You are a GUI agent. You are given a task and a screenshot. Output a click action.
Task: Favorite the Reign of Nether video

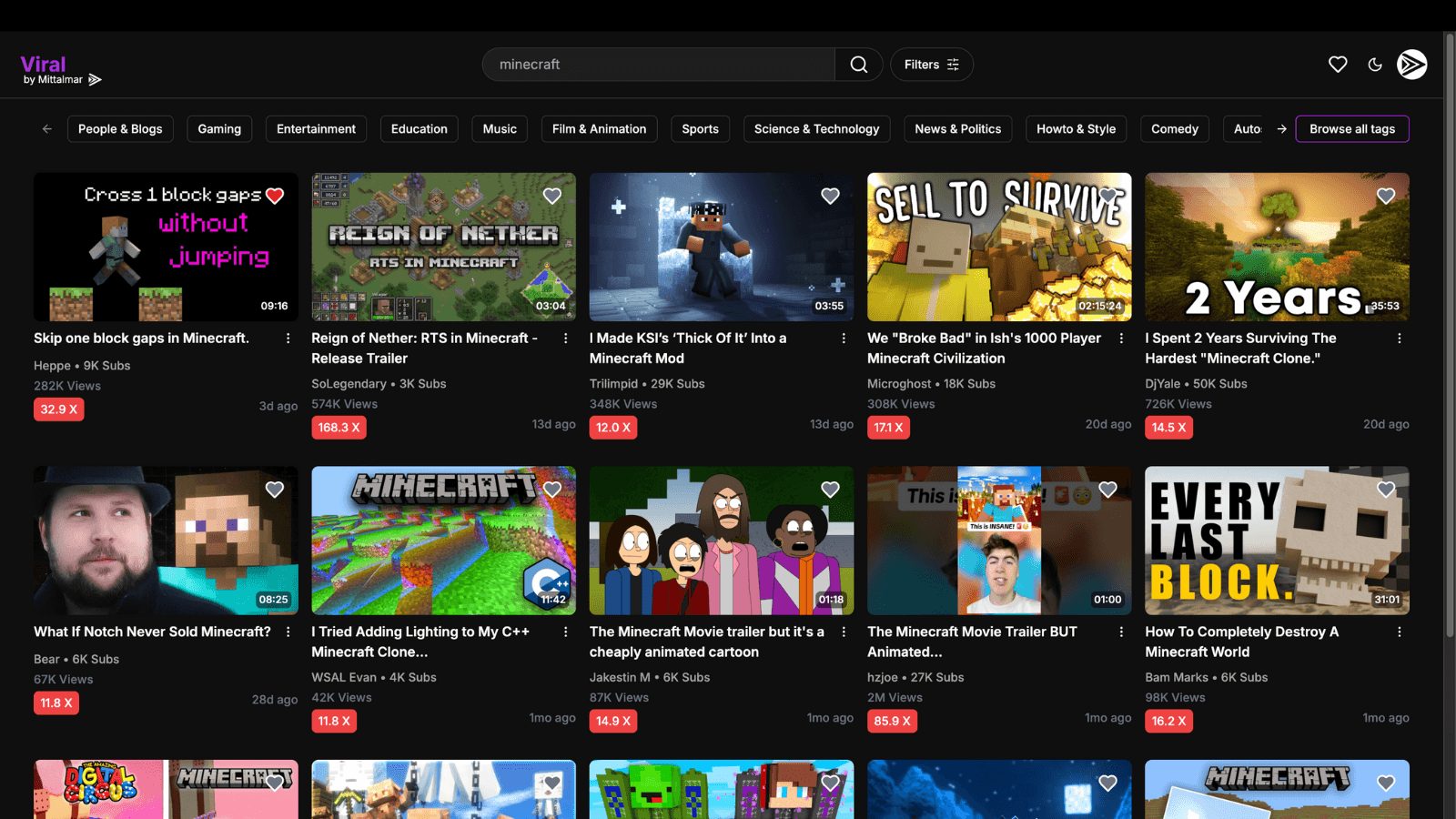(x=552, y=196)
